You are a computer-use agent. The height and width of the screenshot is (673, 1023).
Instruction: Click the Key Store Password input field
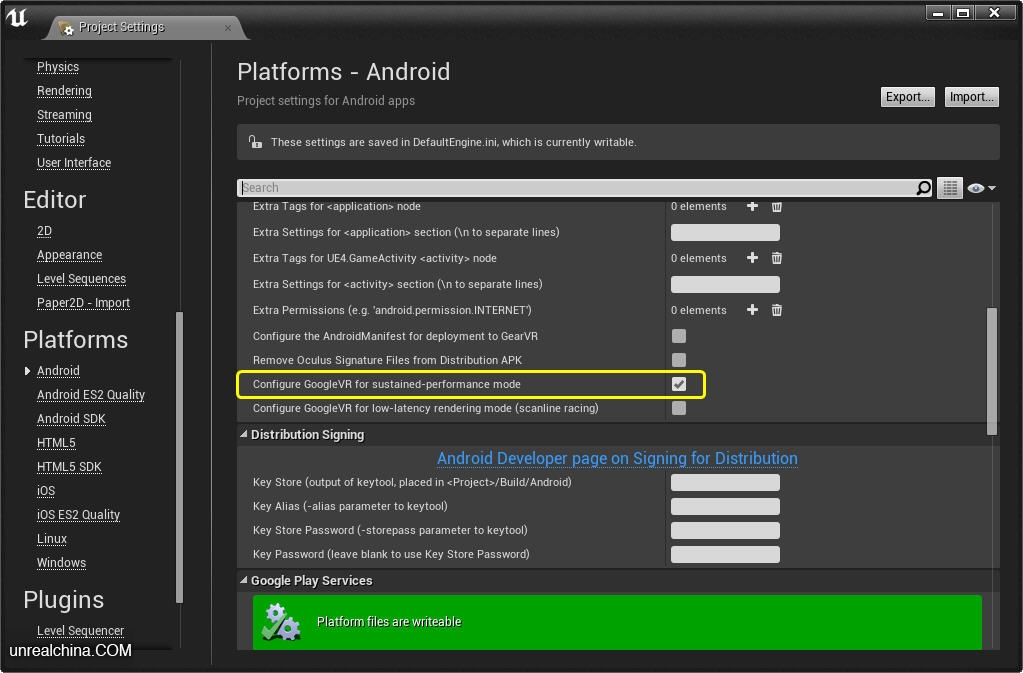pyautogui.click(x=725, y=530)
